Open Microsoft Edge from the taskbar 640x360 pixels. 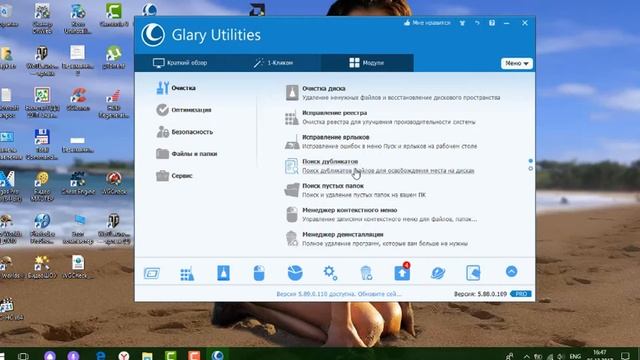pos(100,356)
